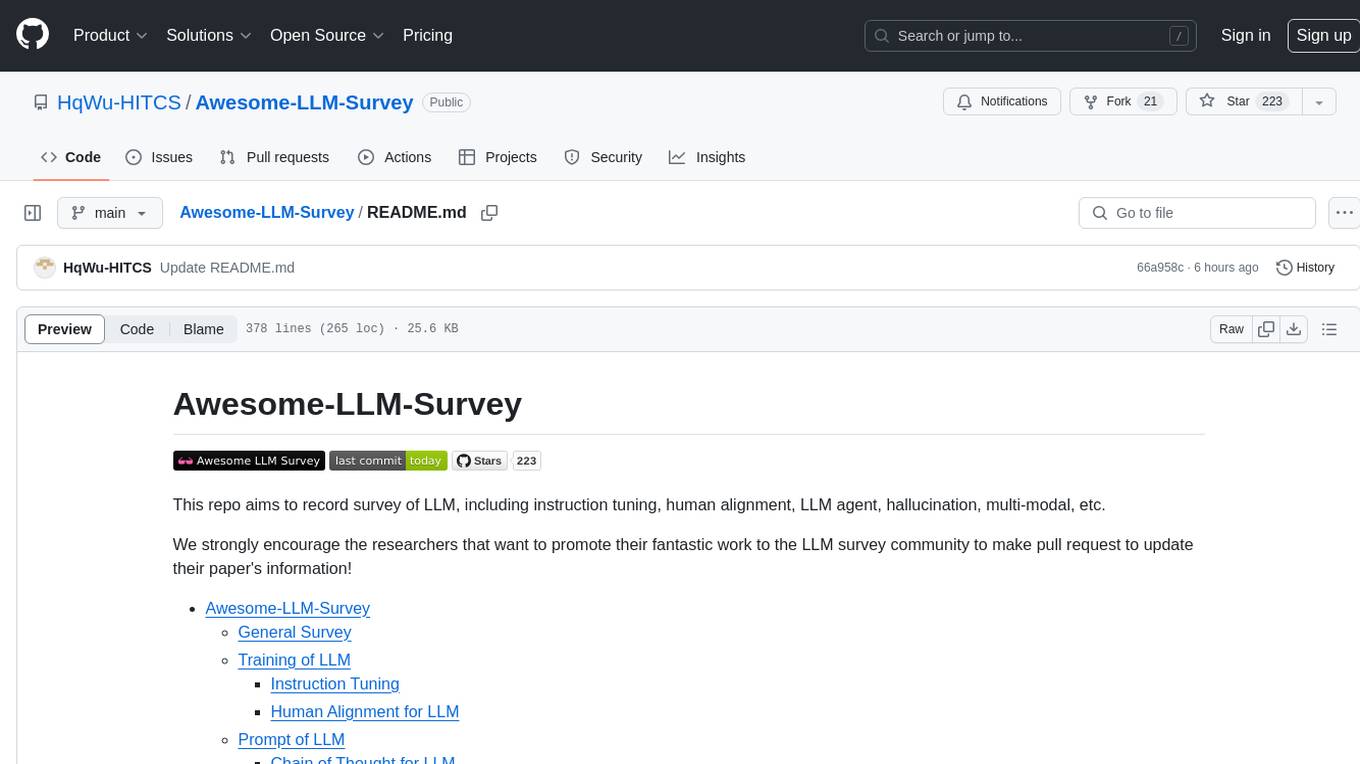Jump to Human Alignment for LLM section

364,712
